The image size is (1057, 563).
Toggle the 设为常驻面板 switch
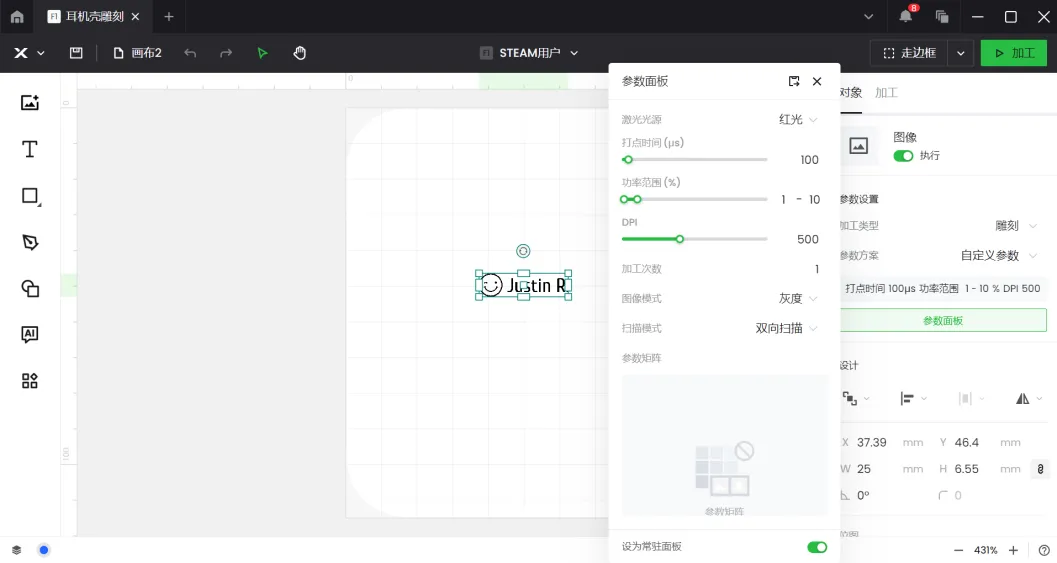point(817,547)
